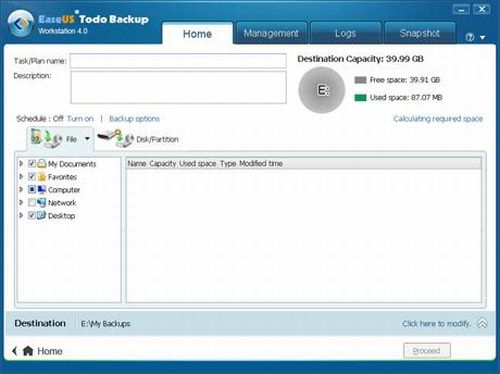Close the Todo Backup window
This screenshot has height=374, width=500.
pos(482,10)
